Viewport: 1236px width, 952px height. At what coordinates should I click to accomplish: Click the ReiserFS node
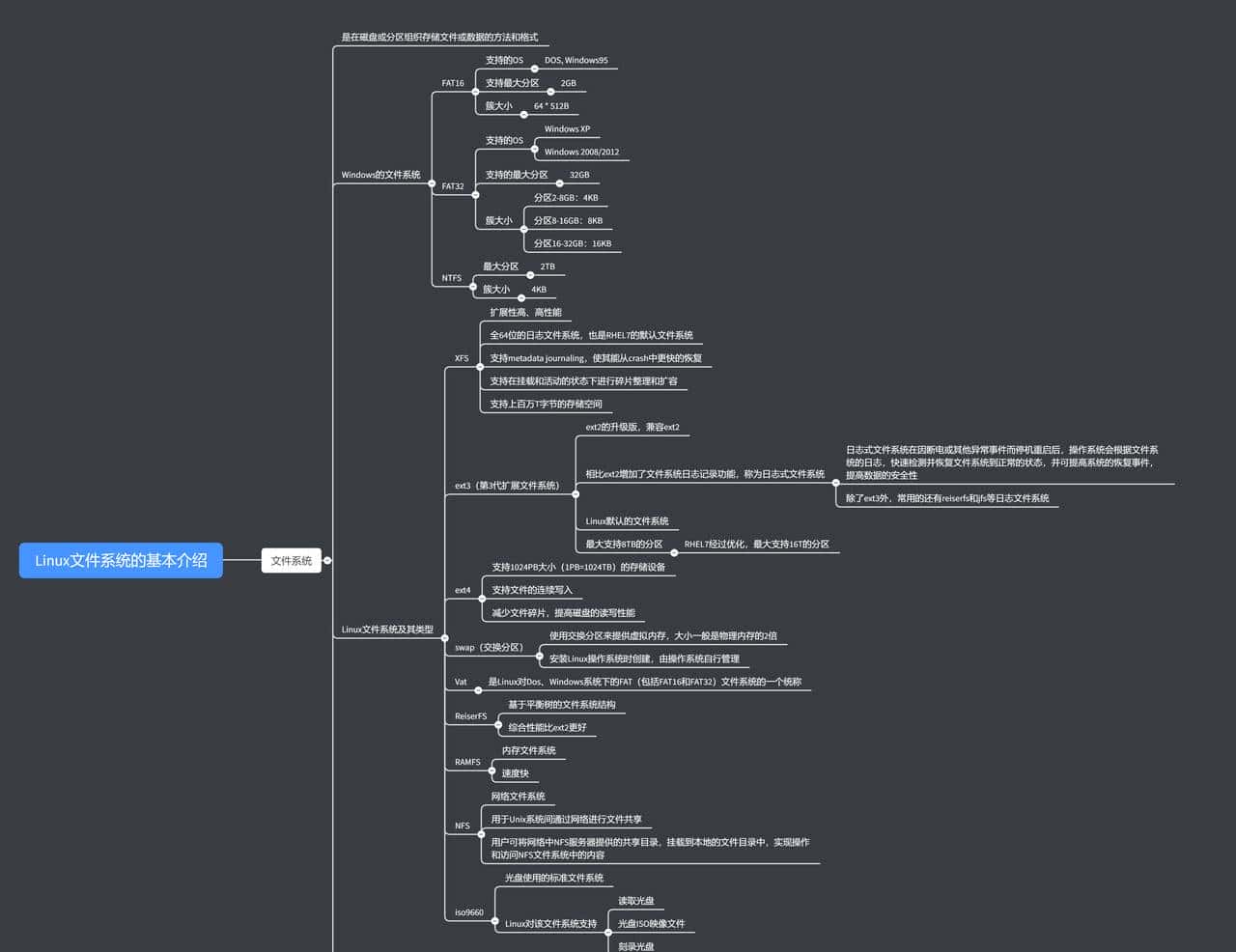click(x=471, y=716)
